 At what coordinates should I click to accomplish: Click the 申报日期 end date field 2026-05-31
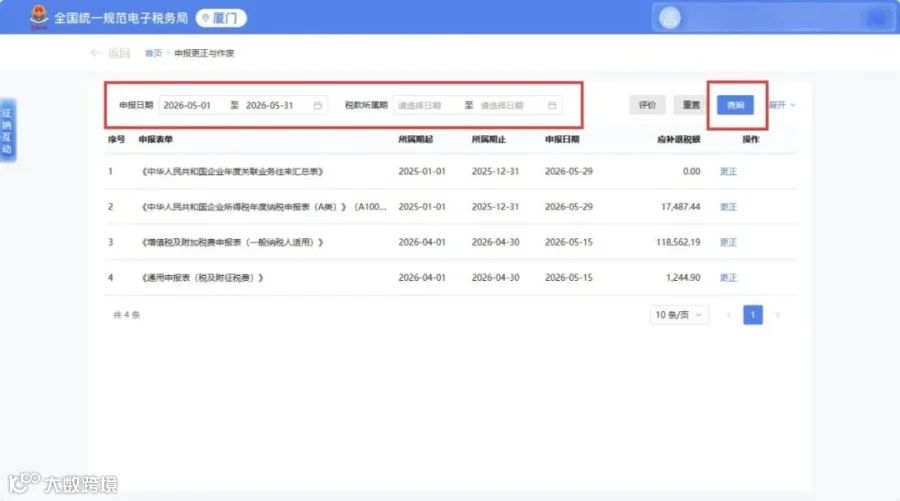pos(270,106)
